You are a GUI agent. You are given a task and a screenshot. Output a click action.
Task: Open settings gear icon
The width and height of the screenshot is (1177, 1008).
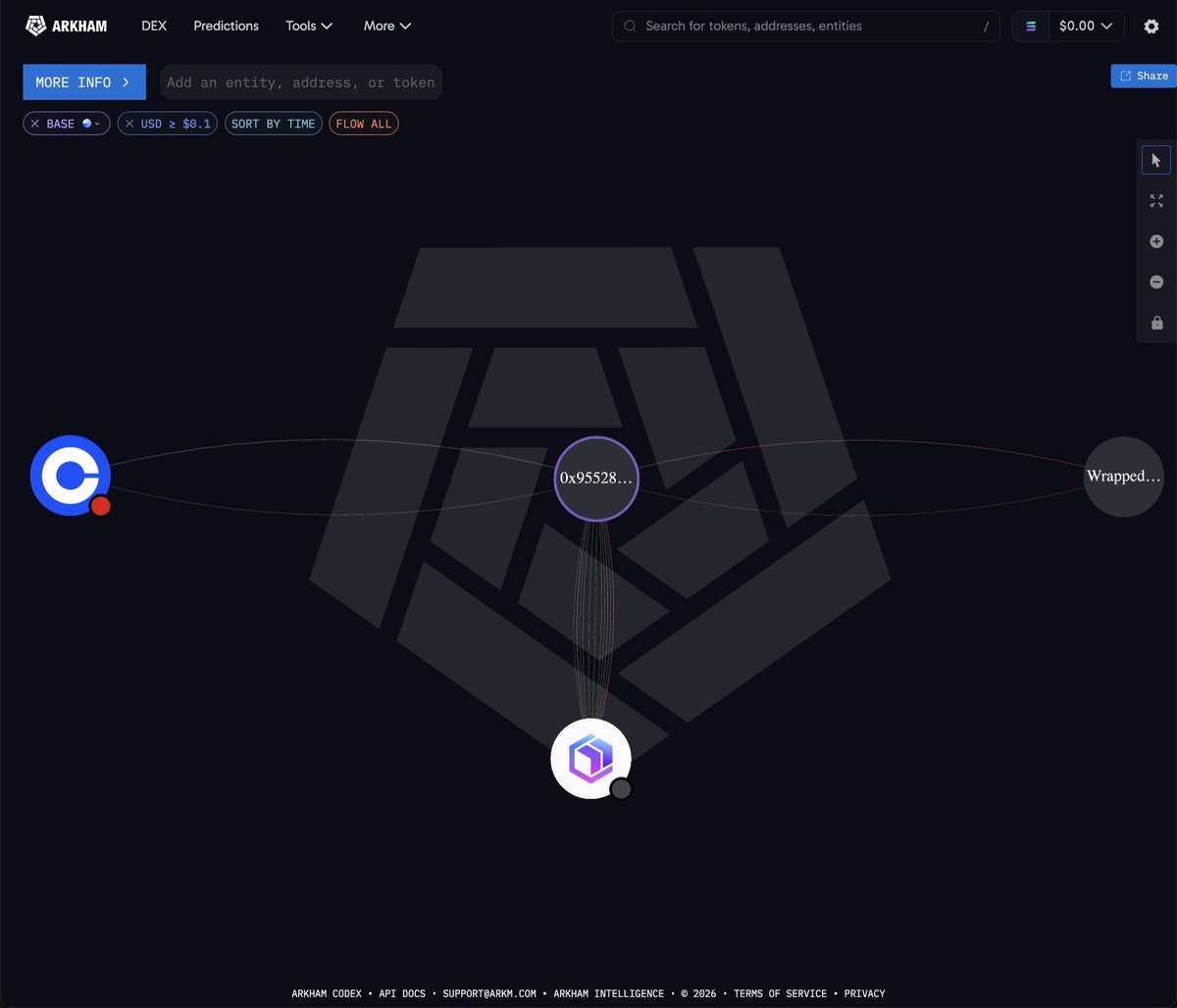click(1151, 26)
